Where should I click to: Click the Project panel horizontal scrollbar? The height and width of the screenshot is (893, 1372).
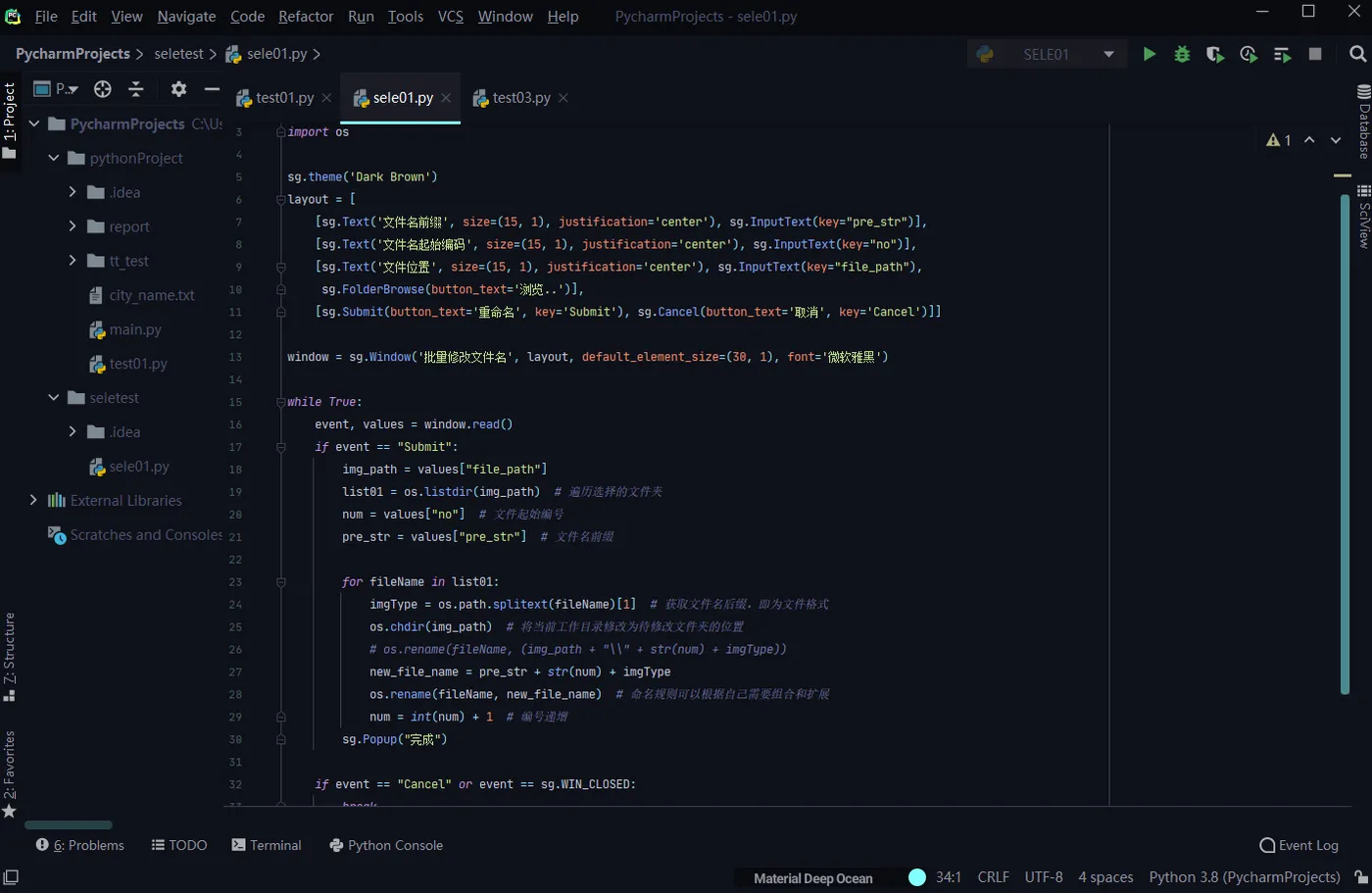point(69,825)
